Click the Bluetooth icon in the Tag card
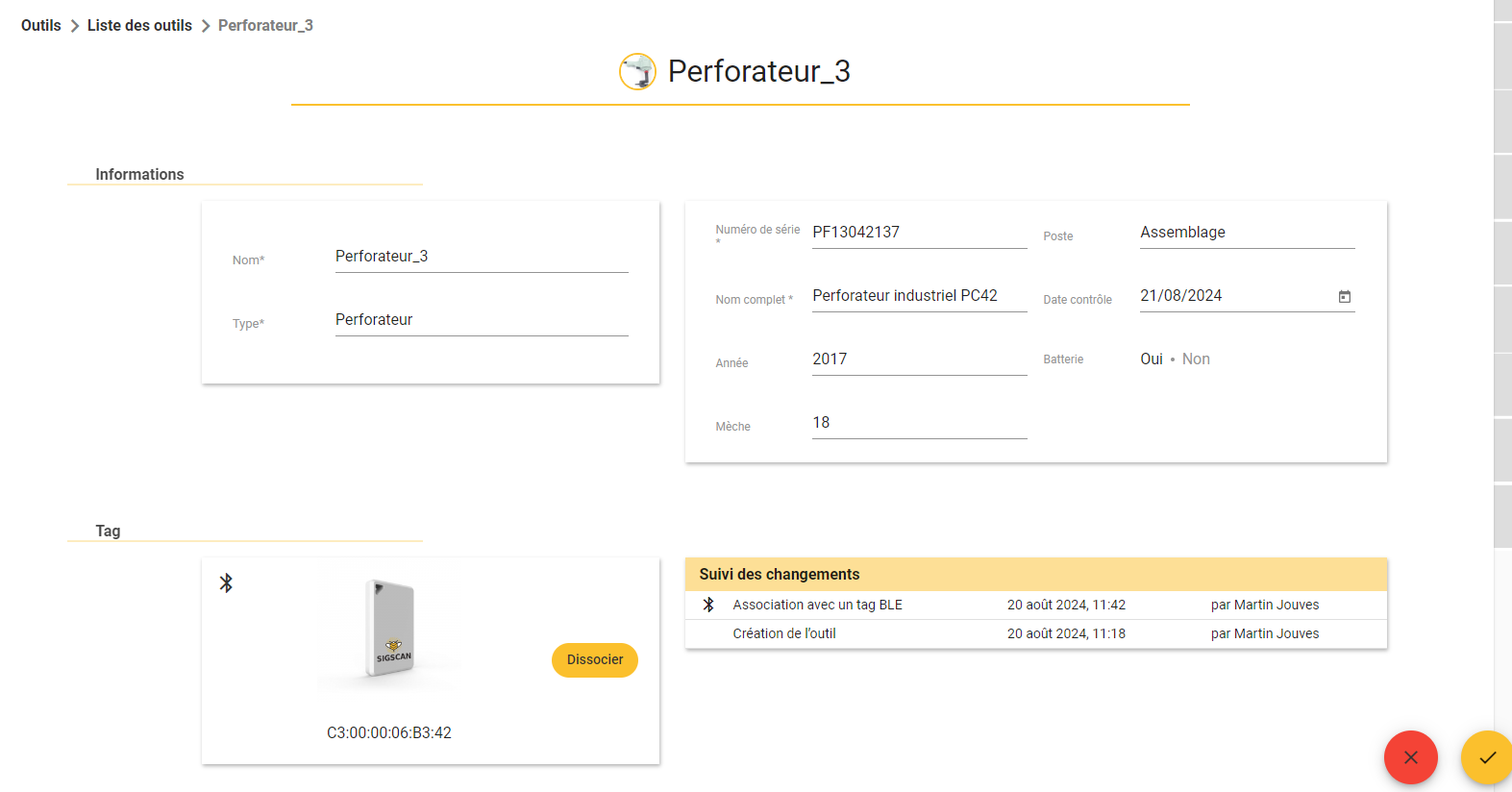Image resolution: width=1512 pixels, height=792 pixels. coord(226,583)
